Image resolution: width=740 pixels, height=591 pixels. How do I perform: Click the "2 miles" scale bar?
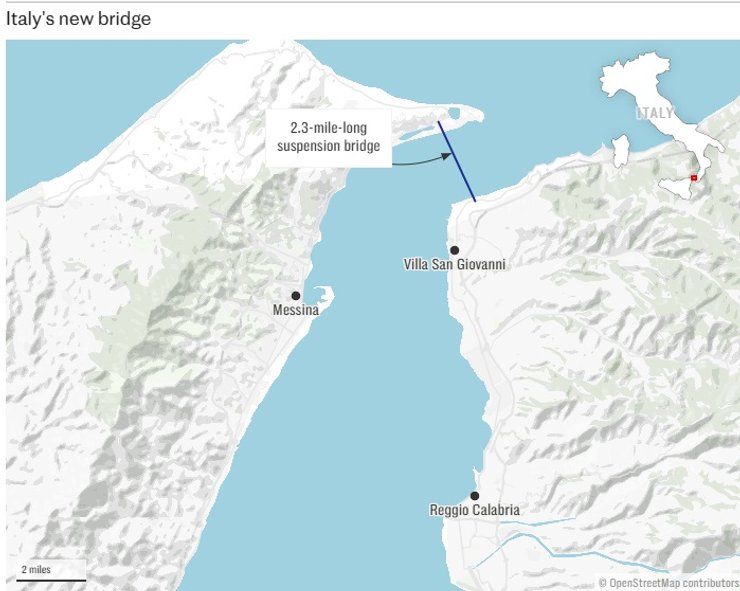point(50,574)
